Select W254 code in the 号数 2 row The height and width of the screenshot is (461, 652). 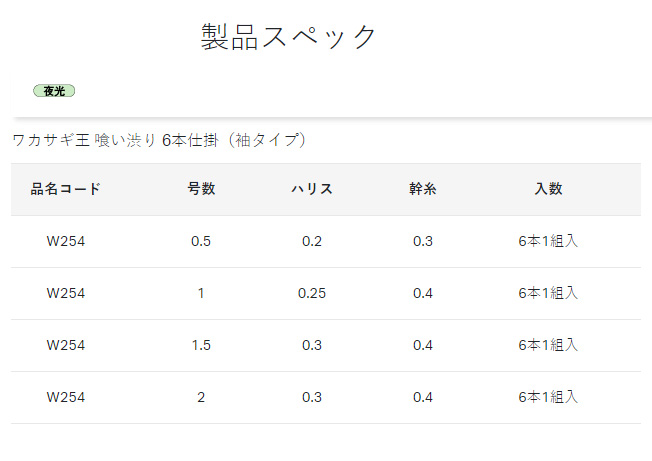click(x=66, y=397)
